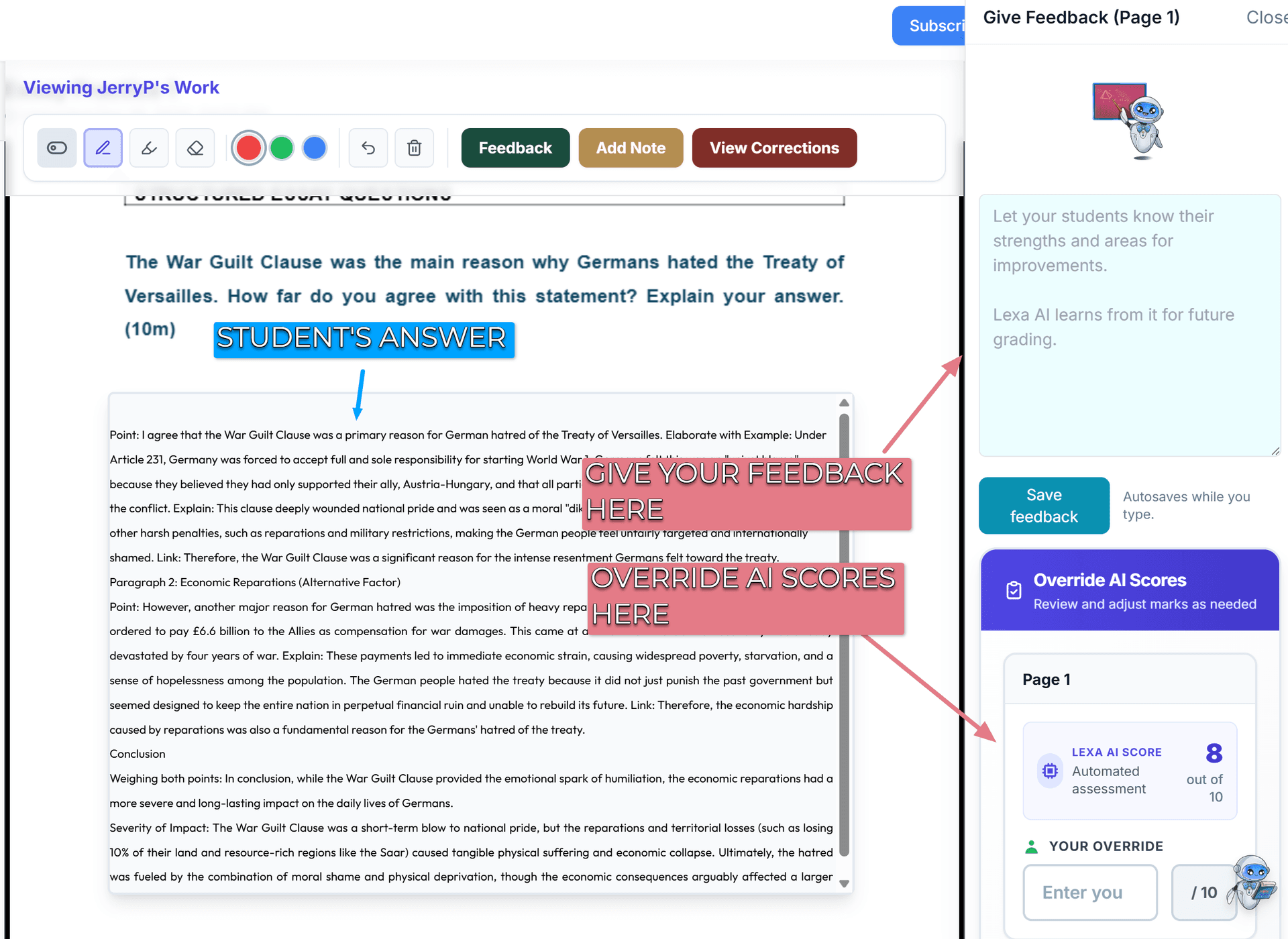Click the student answer scrollbar thumb

click(844, 634)
